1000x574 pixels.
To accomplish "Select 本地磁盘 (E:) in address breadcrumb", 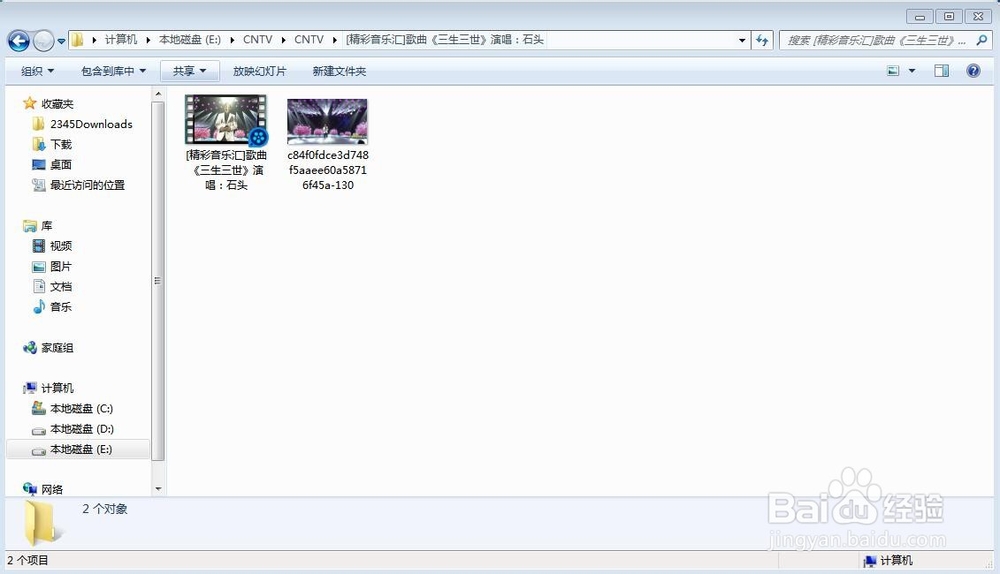I will 189,40.
